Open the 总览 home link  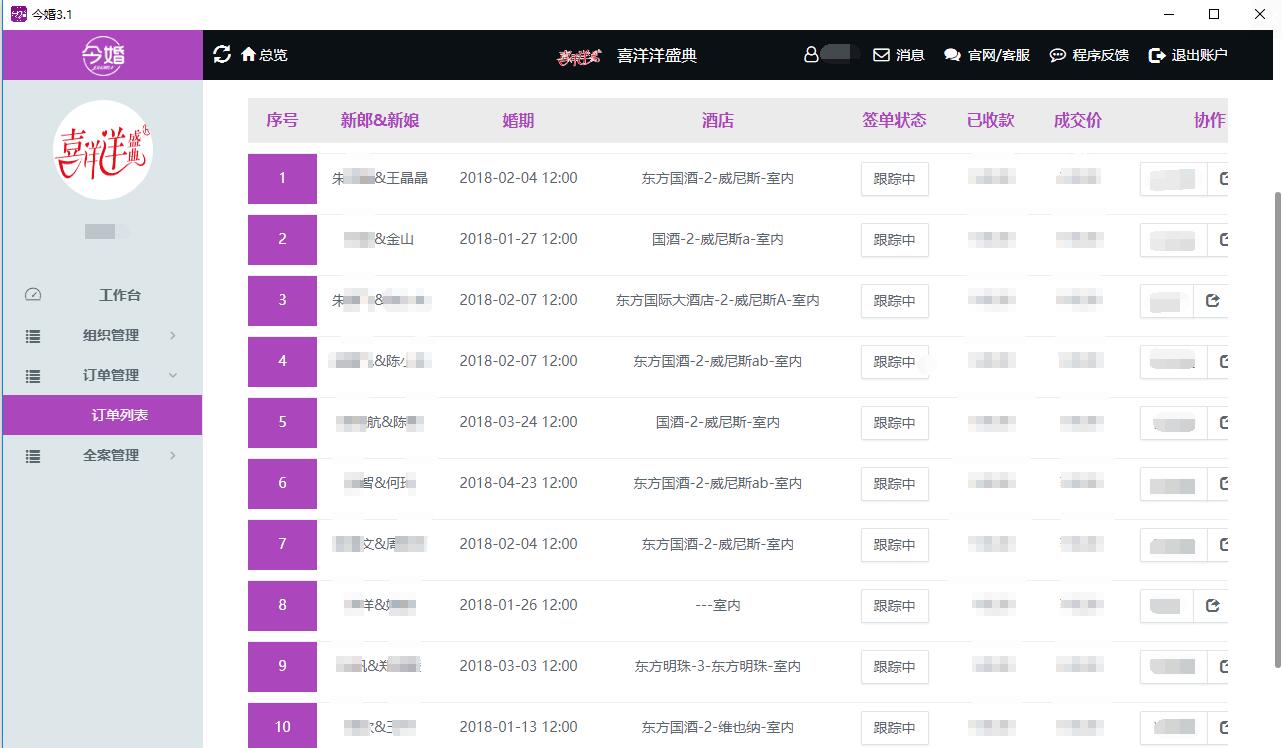[x=264, y=55]
